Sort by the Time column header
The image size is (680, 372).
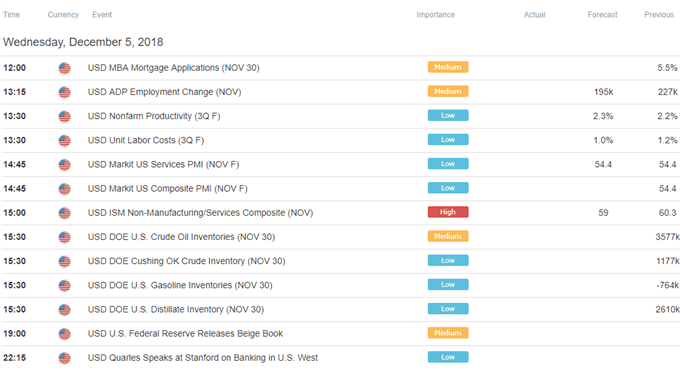coord(11,15)
